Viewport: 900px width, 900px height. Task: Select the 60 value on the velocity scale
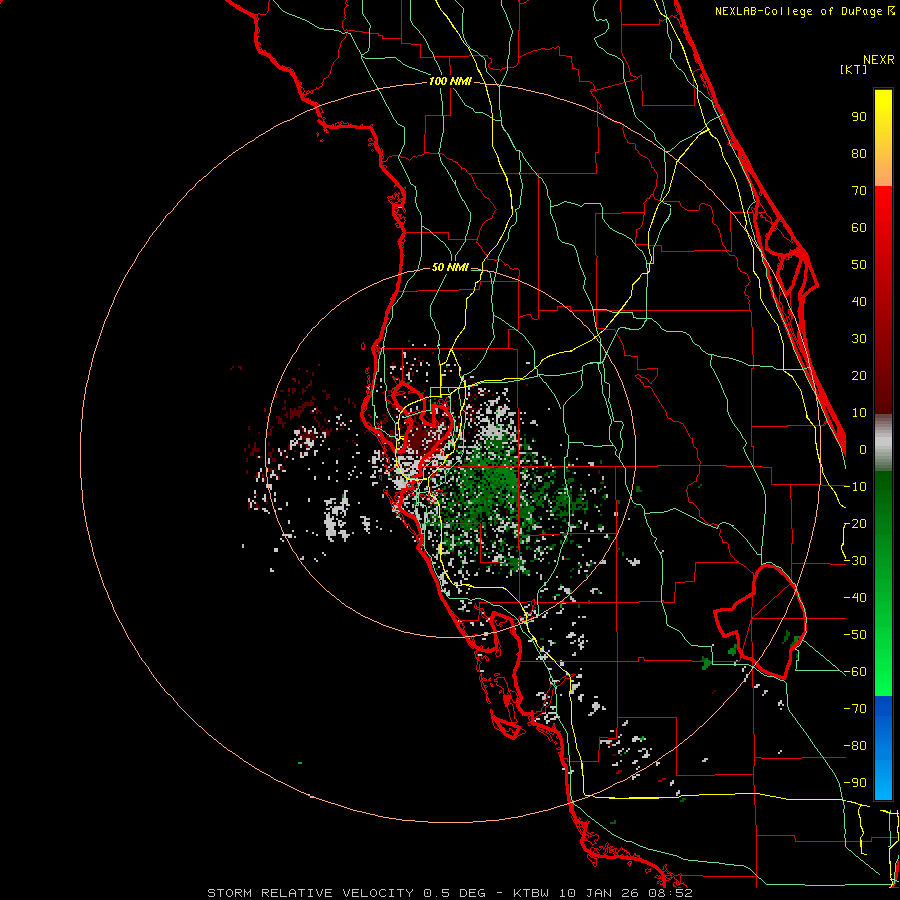coord(859,227)
